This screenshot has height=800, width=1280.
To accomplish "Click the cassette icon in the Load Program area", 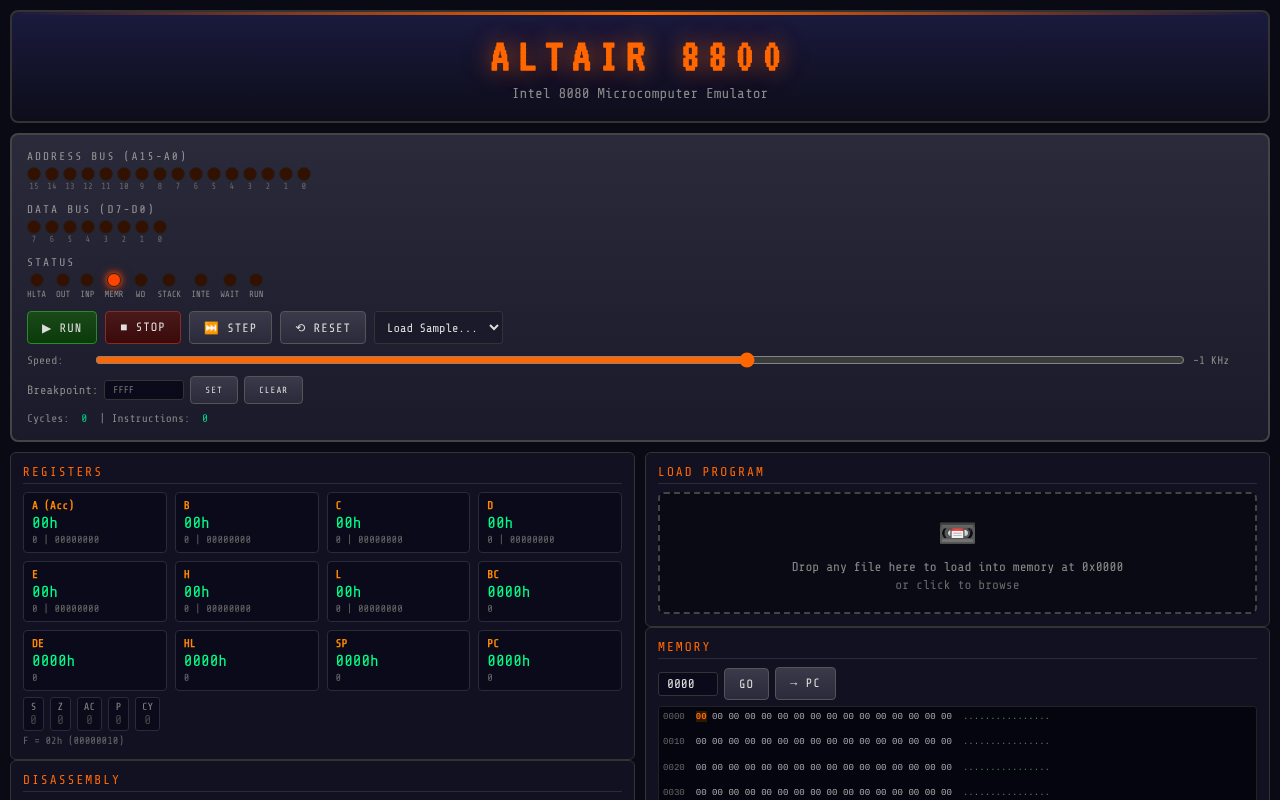I will pyautogui.click(x=957, y=533).
